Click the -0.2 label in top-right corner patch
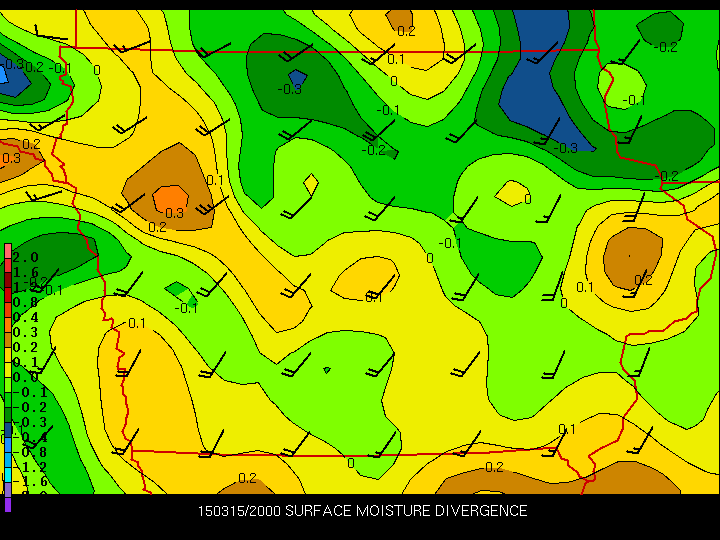Viewport: 720px width, 540px height. (665, 47)
